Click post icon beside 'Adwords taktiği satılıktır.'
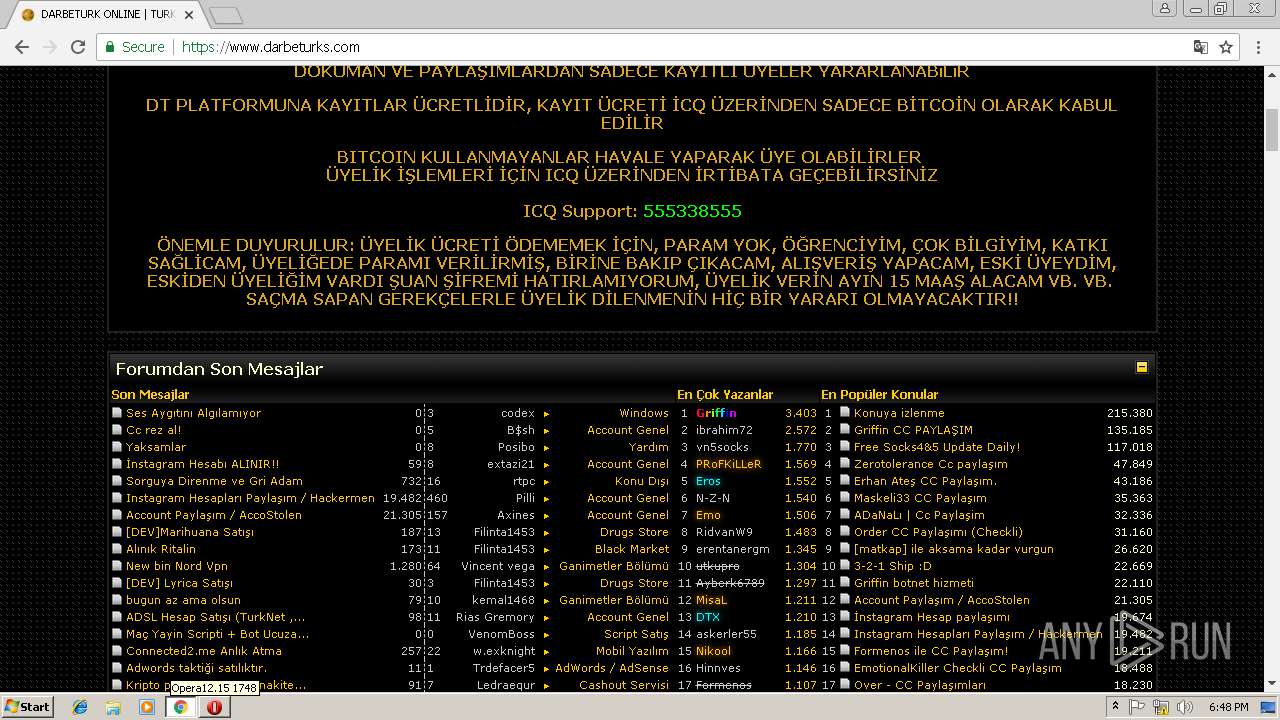This screenshot has height=720, width=1280. click(117, 668)
